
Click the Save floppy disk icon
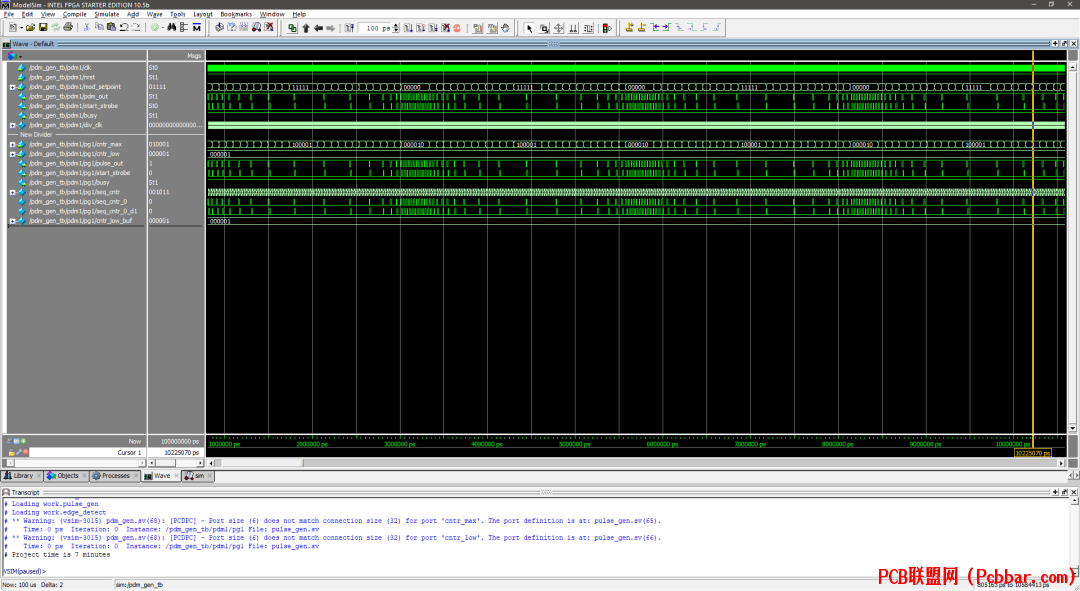click(x=43, y=28)
